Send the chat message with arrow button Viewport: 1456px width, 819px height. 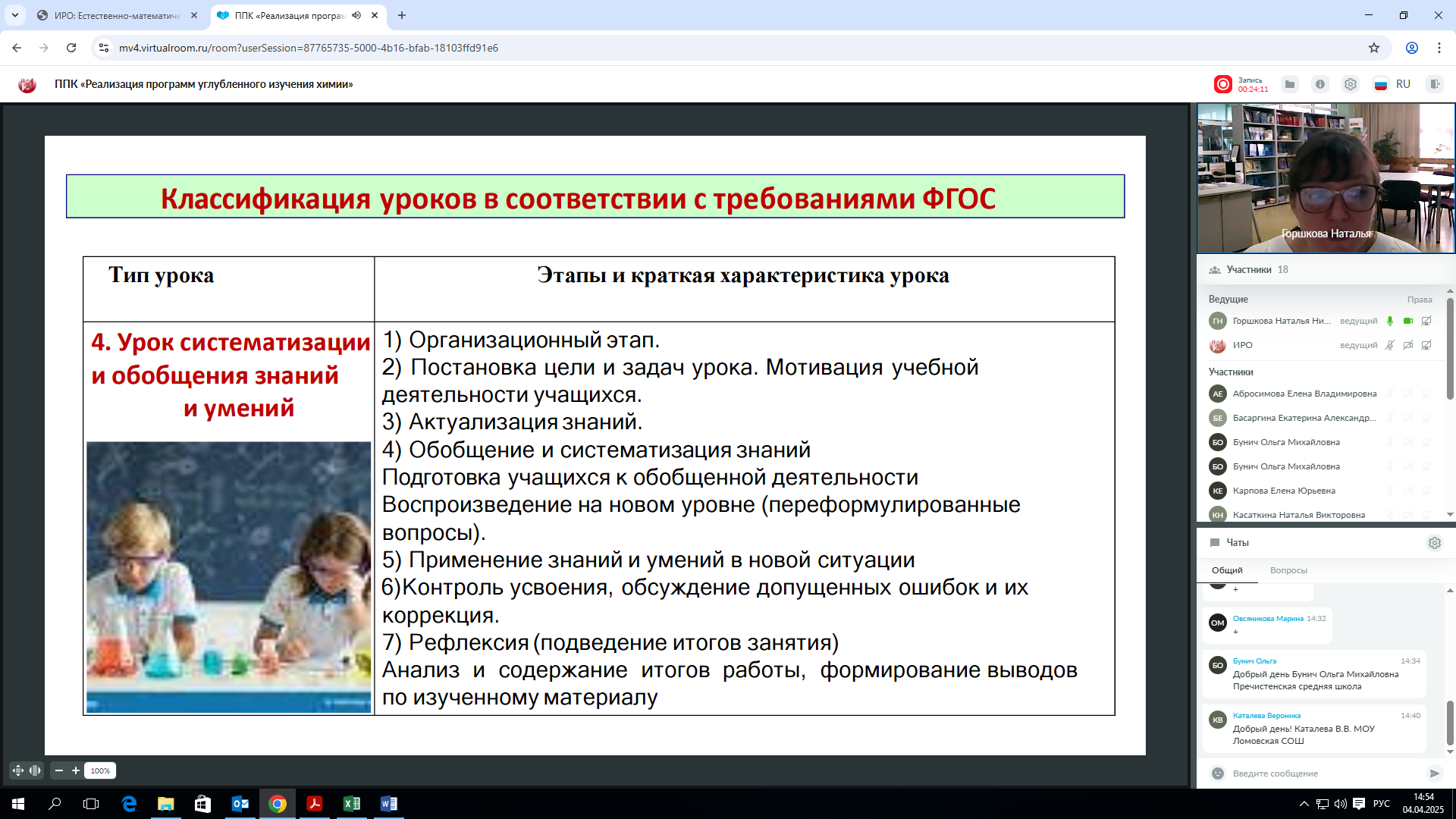(1434, 773)
